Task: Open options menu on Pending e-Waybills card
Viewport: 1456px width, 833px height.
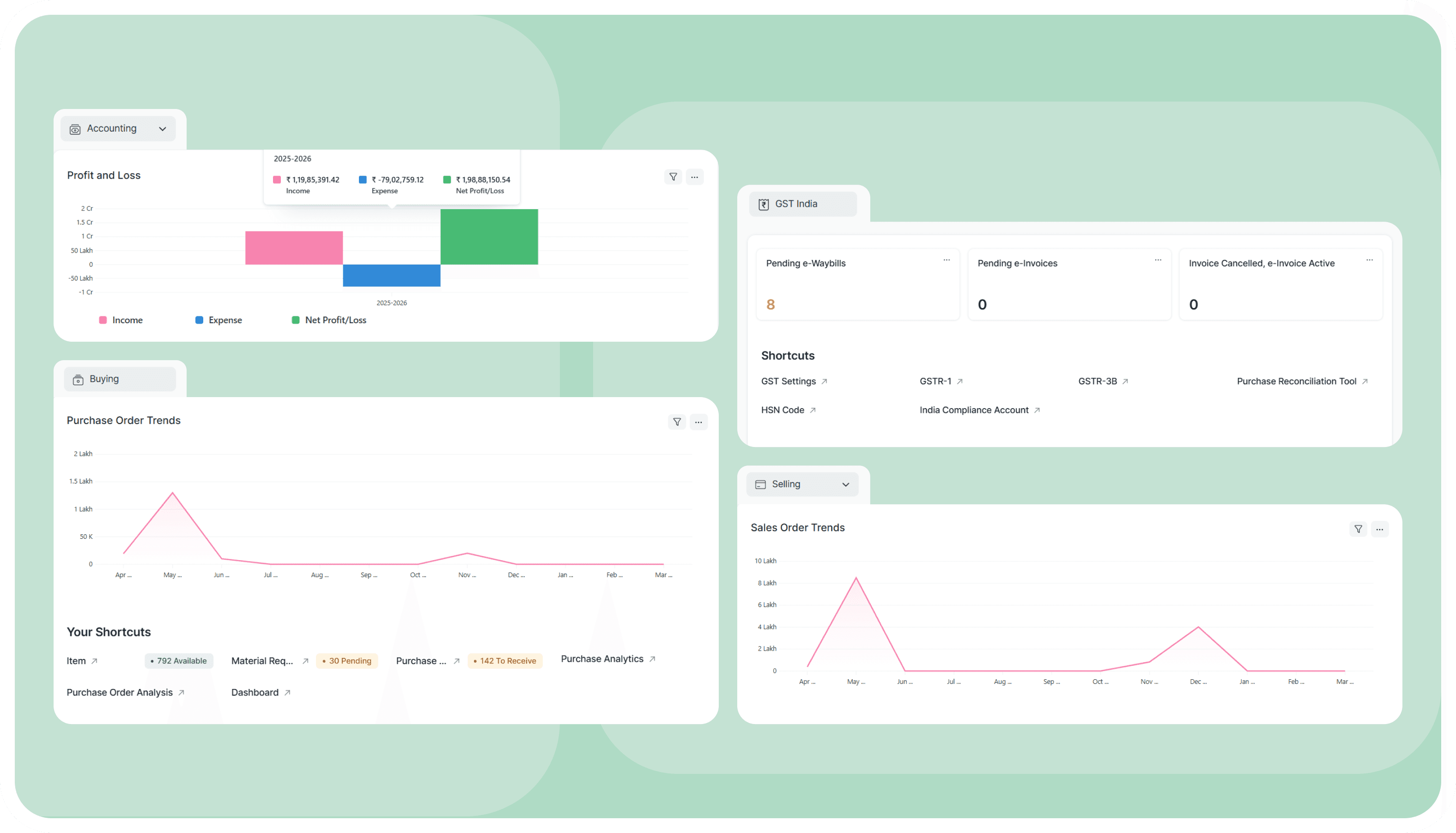Action: [946, 260]
